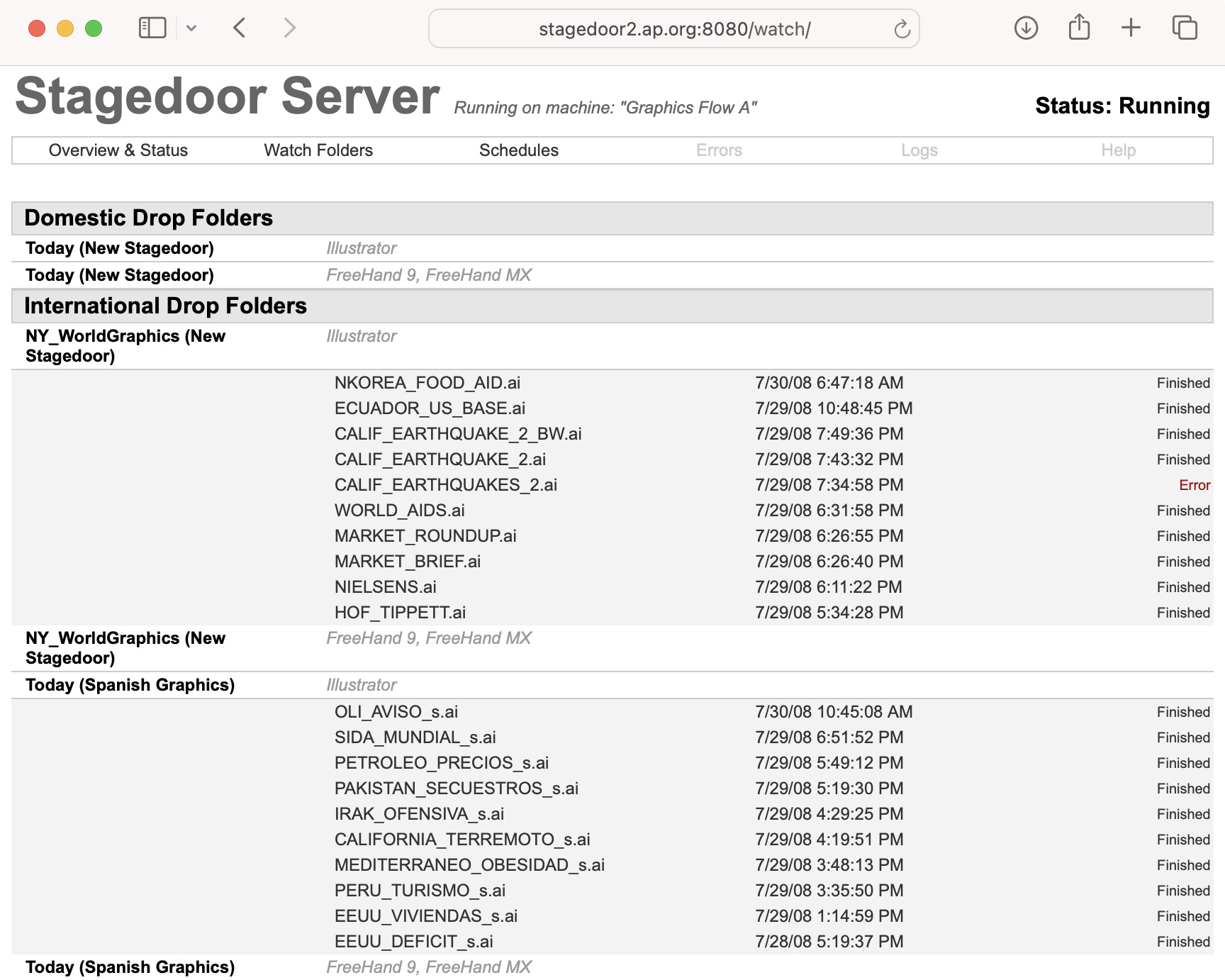Click the NIELSENS.ai file name
This screenshot has height=980, width=1225.
click(386, 587)
